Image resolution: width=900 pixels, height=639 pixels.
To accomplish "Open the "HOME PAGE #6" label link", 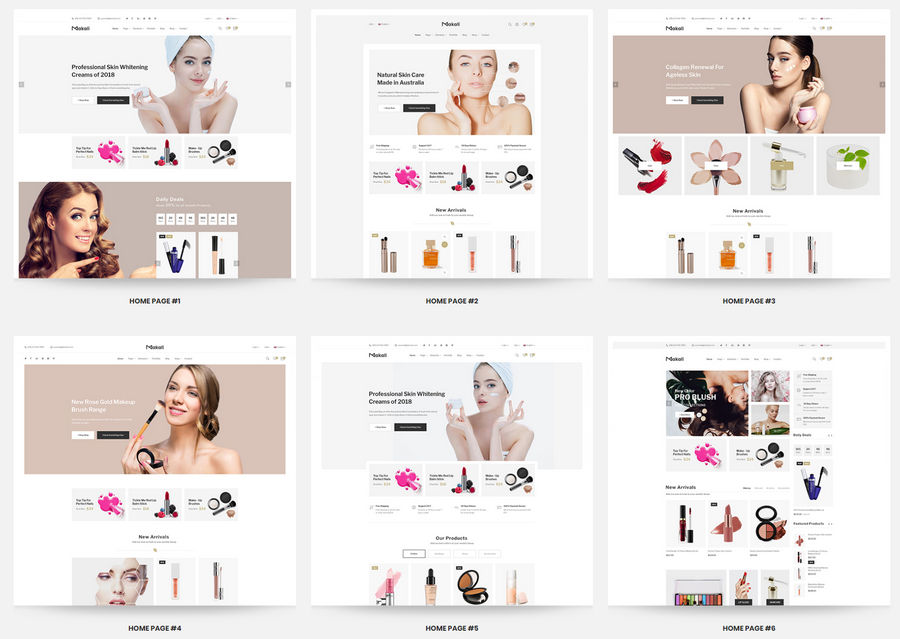I will [x=748, y=628].
